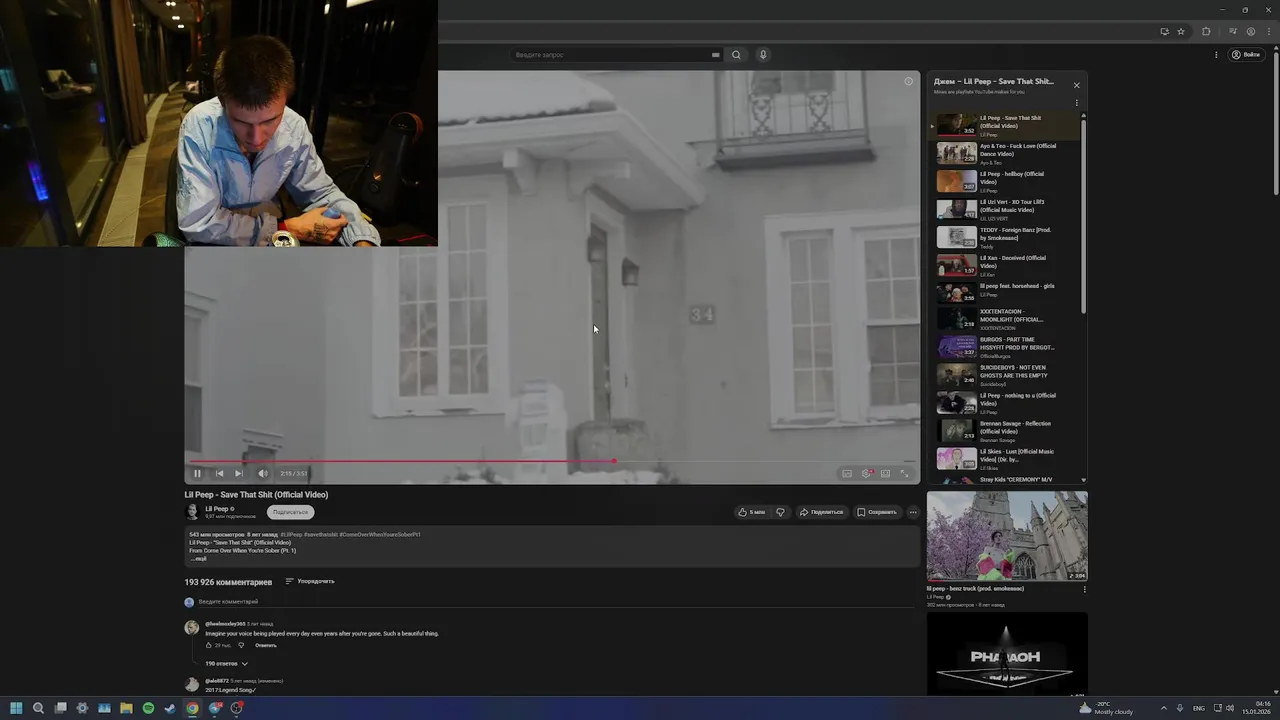This screenshot has height=720, width=1280.
Task: Open the Lil Peep channel avatar
Action: [x=192, y=512]
